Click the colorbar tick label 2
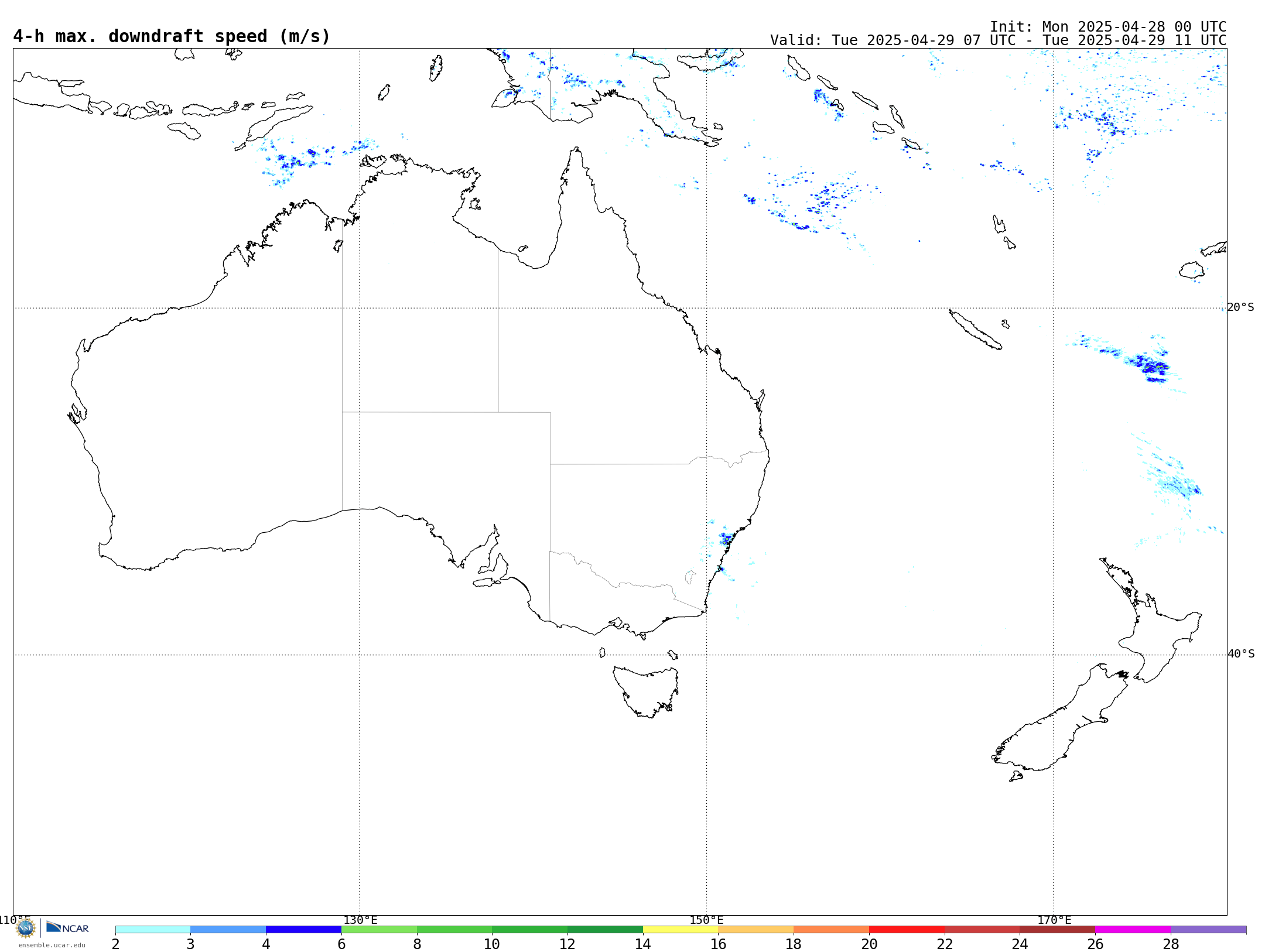 (x=115, y=944)
